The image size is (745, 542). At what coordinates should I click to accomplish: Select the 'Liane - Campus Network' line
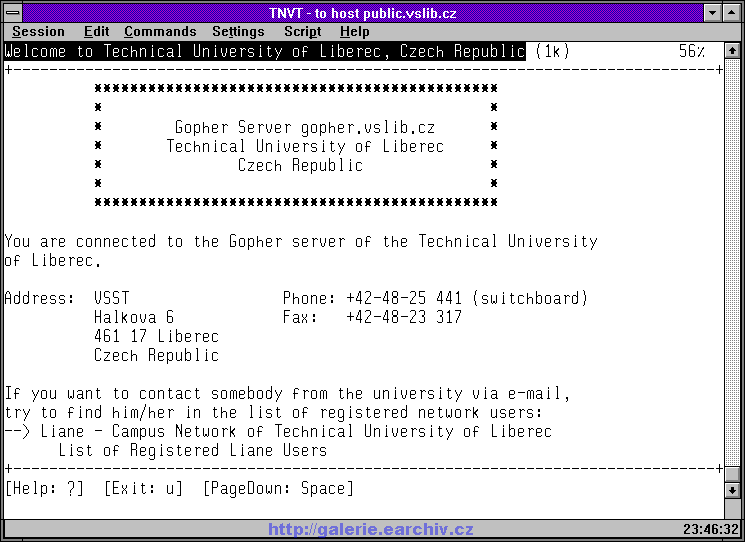278,431
